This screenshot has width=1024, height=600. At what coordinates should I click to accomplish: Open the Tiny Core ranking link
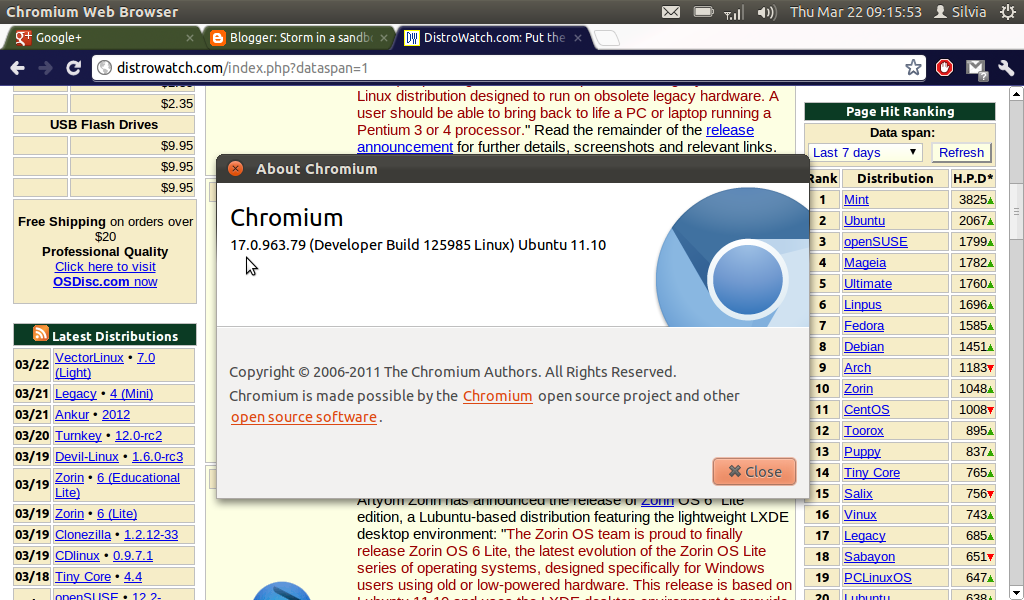tap(872, 473)
